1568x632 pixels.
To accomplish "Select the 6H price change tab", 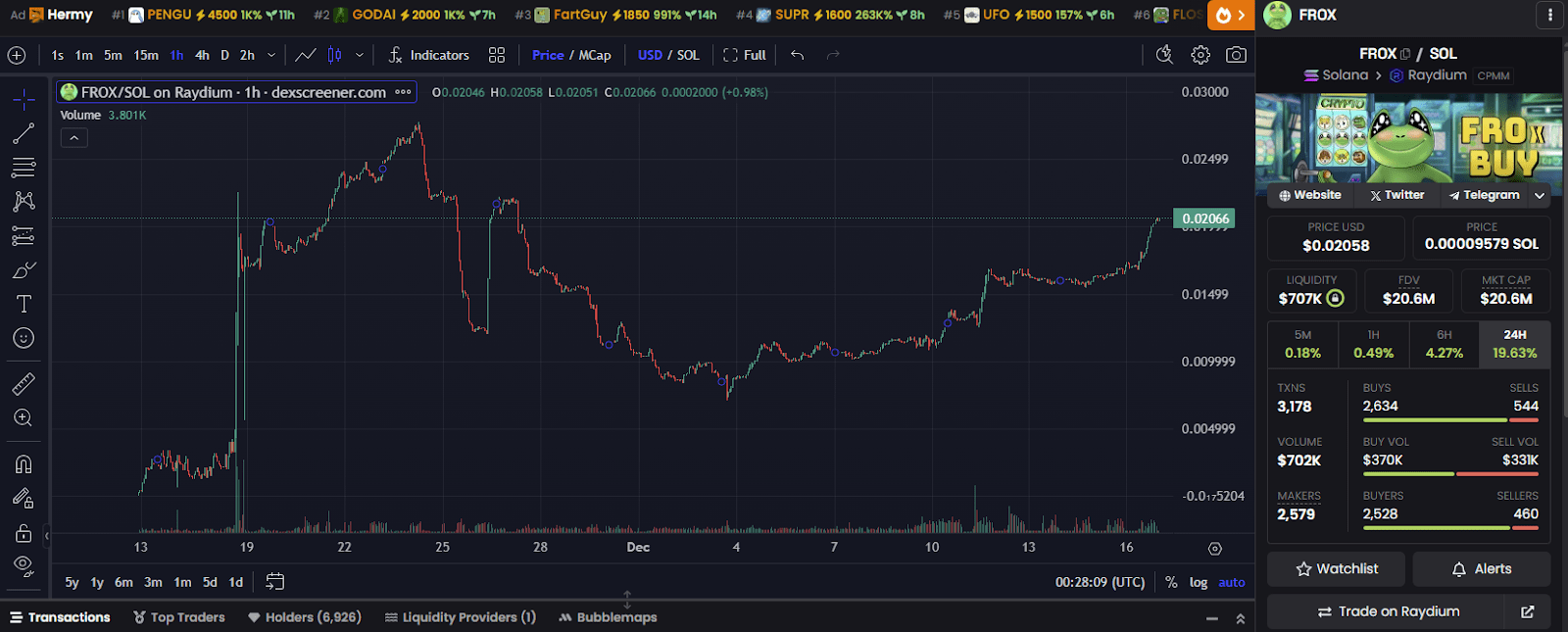I will coord(1445,344).
